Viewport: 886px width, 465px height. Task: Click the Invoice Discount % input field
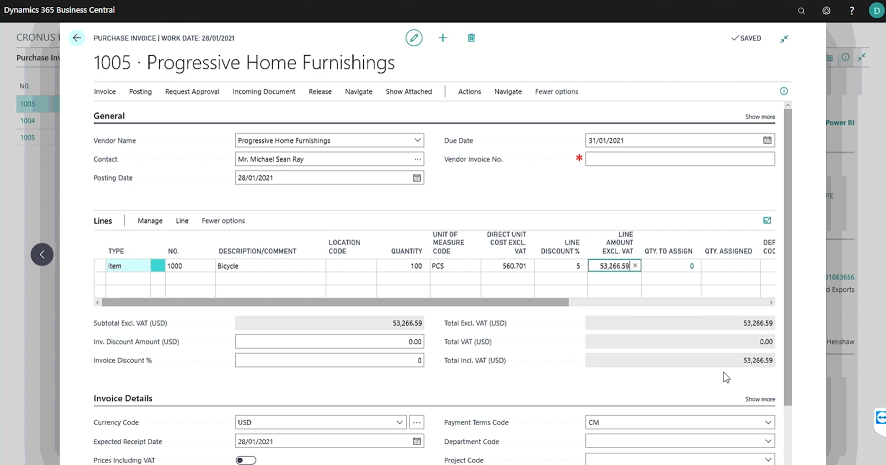329,360
